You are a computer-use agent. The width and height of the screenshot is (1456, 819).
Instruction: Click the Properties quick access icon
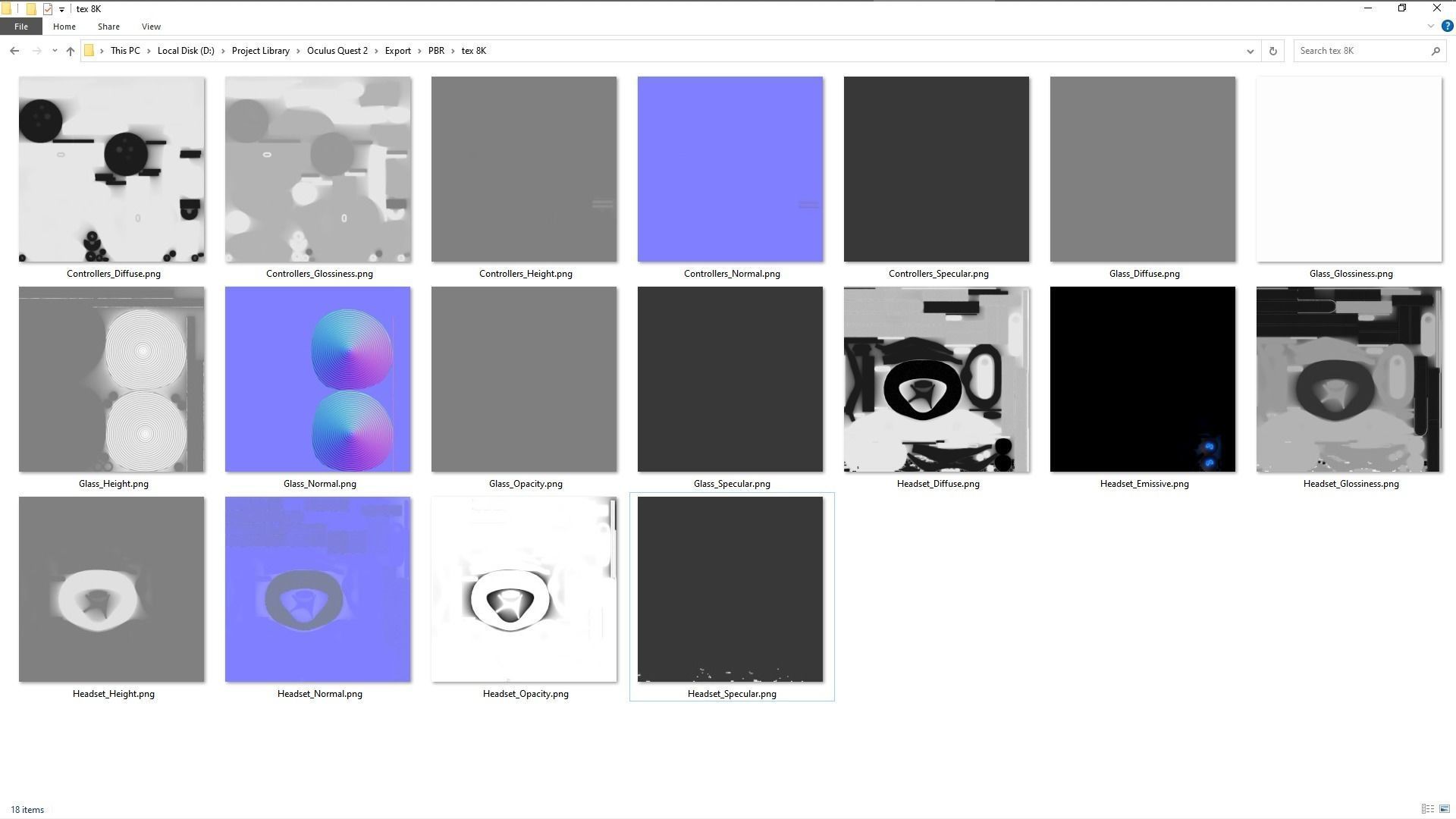[48, 9]
